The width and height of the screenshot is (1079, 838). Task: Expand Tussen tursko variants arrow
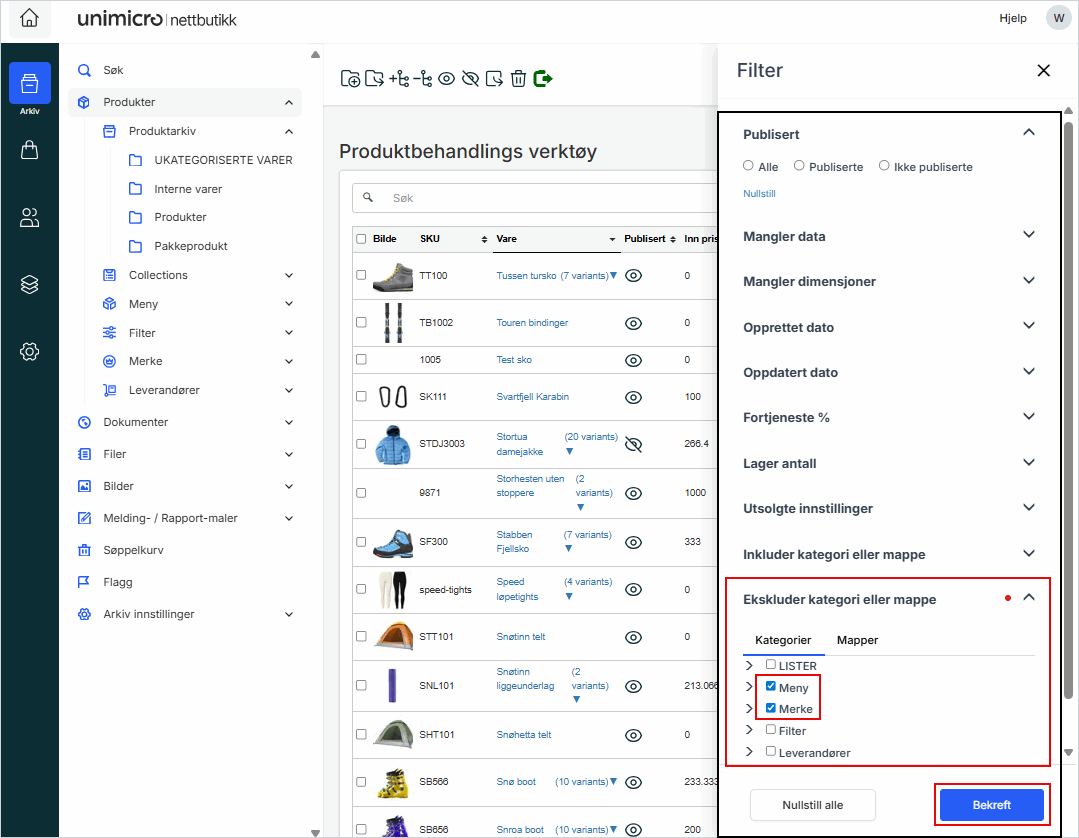[x=613, y=276]
